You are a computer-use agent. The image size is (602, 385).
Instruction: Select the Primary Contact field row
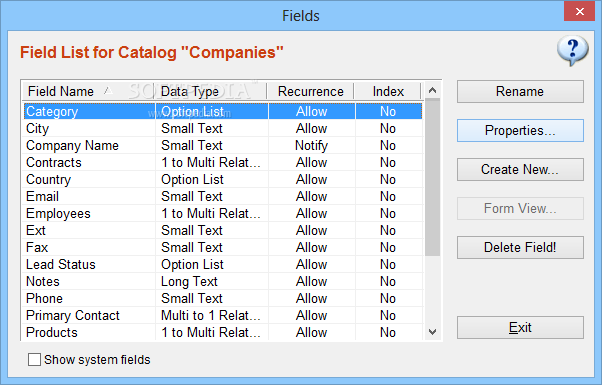223,316
